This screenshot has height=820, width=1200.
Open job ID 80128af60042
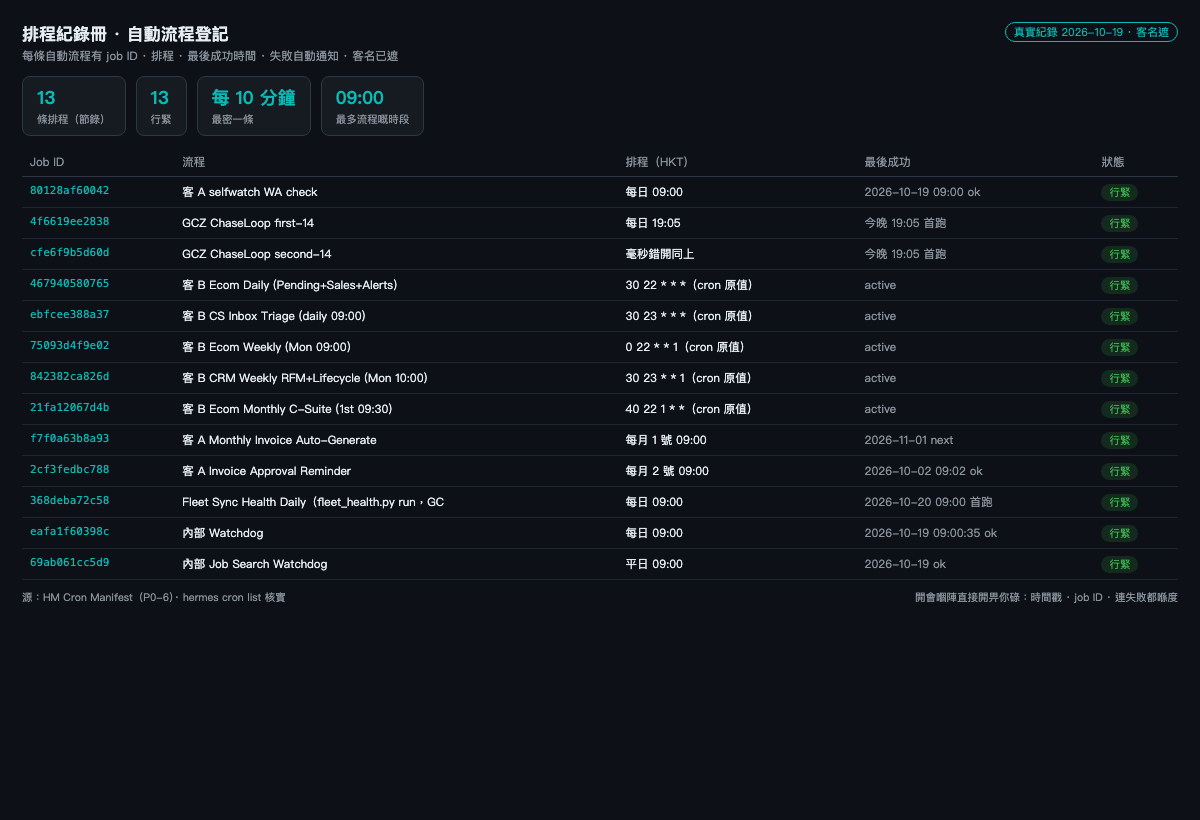tap(70, 191)
